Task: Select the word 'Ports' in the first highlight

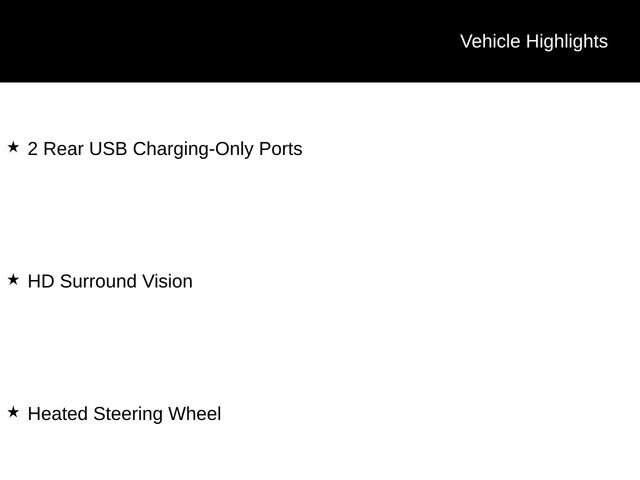Action: (x=281, y=149)
